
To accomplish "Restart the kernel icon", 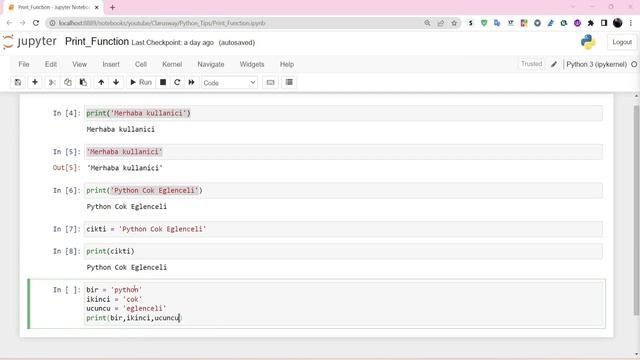I will click(177, 82).
